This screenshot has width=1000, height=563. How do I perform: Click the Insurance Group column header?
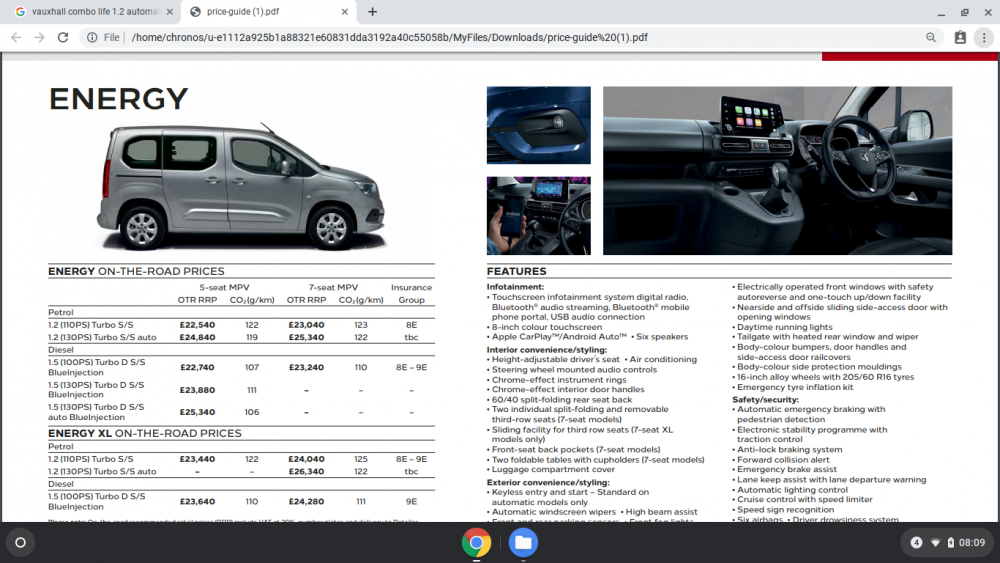click(411, 294)
